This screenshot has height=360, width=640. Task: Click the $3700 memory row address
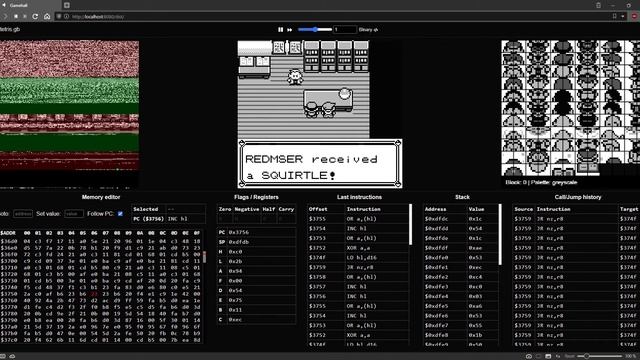(x=8, y=261)
